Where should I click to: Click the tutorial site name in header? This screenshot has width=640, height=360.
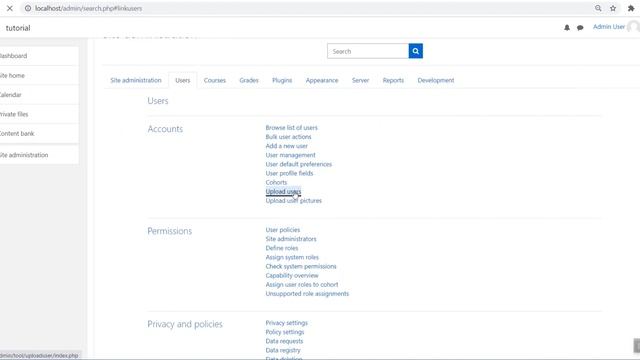18,28
